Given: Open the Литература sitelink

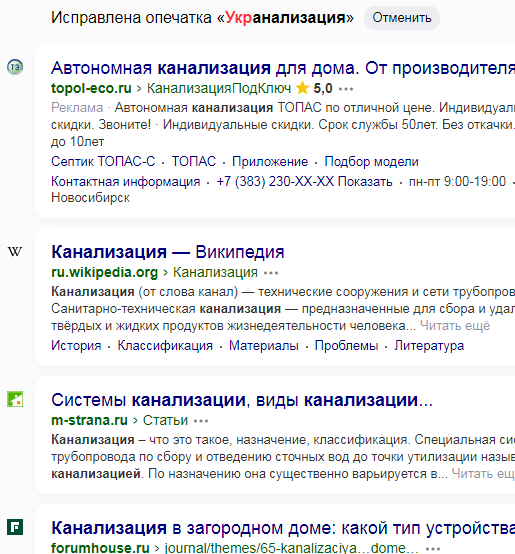Looking at the screenshot, I should point(429,346).
